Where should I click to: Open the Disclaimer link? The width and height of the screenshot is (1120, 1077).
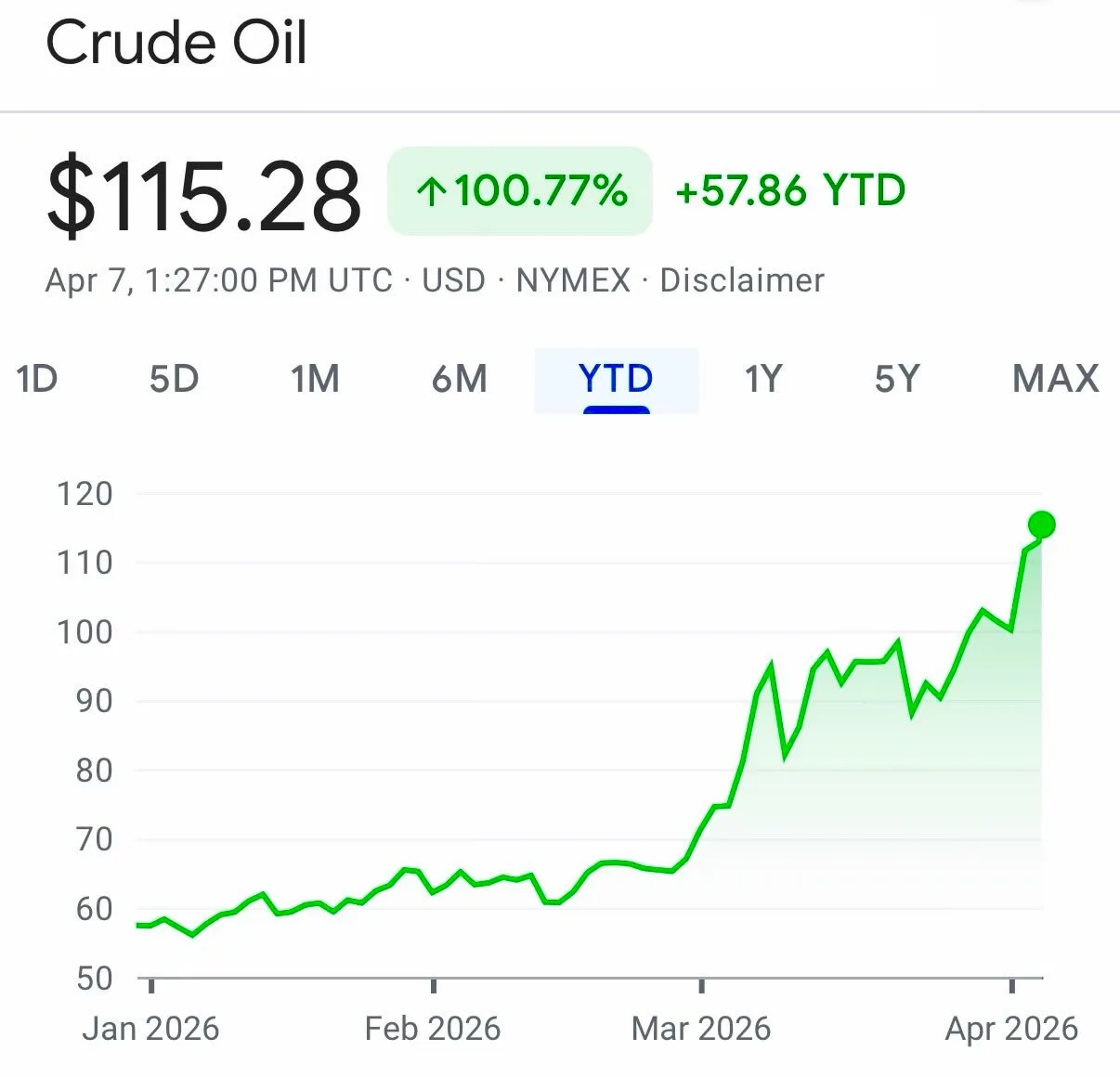[742, 280]
